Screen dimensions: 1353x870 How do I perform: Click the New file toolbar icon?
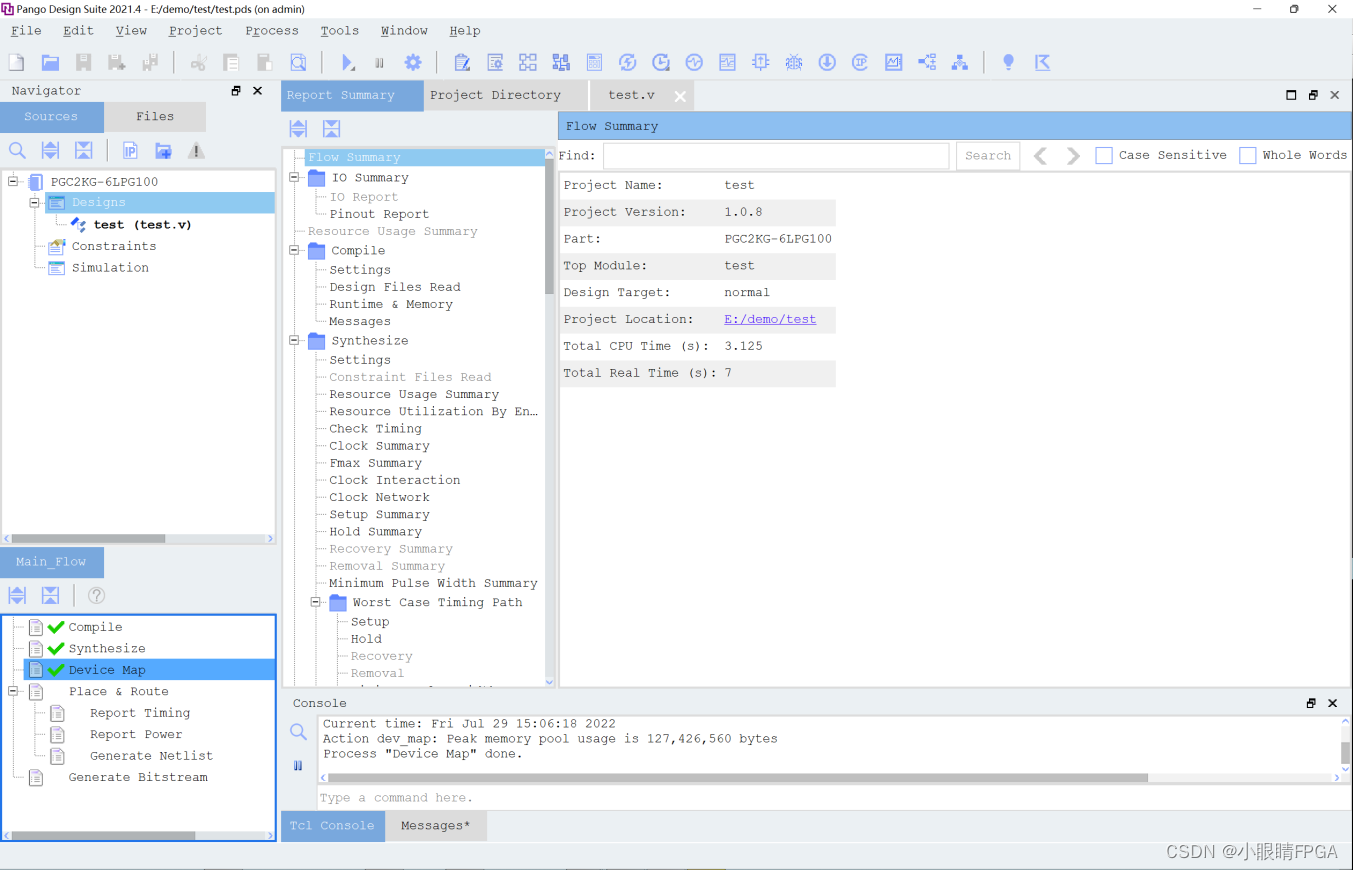pos(17,62)
